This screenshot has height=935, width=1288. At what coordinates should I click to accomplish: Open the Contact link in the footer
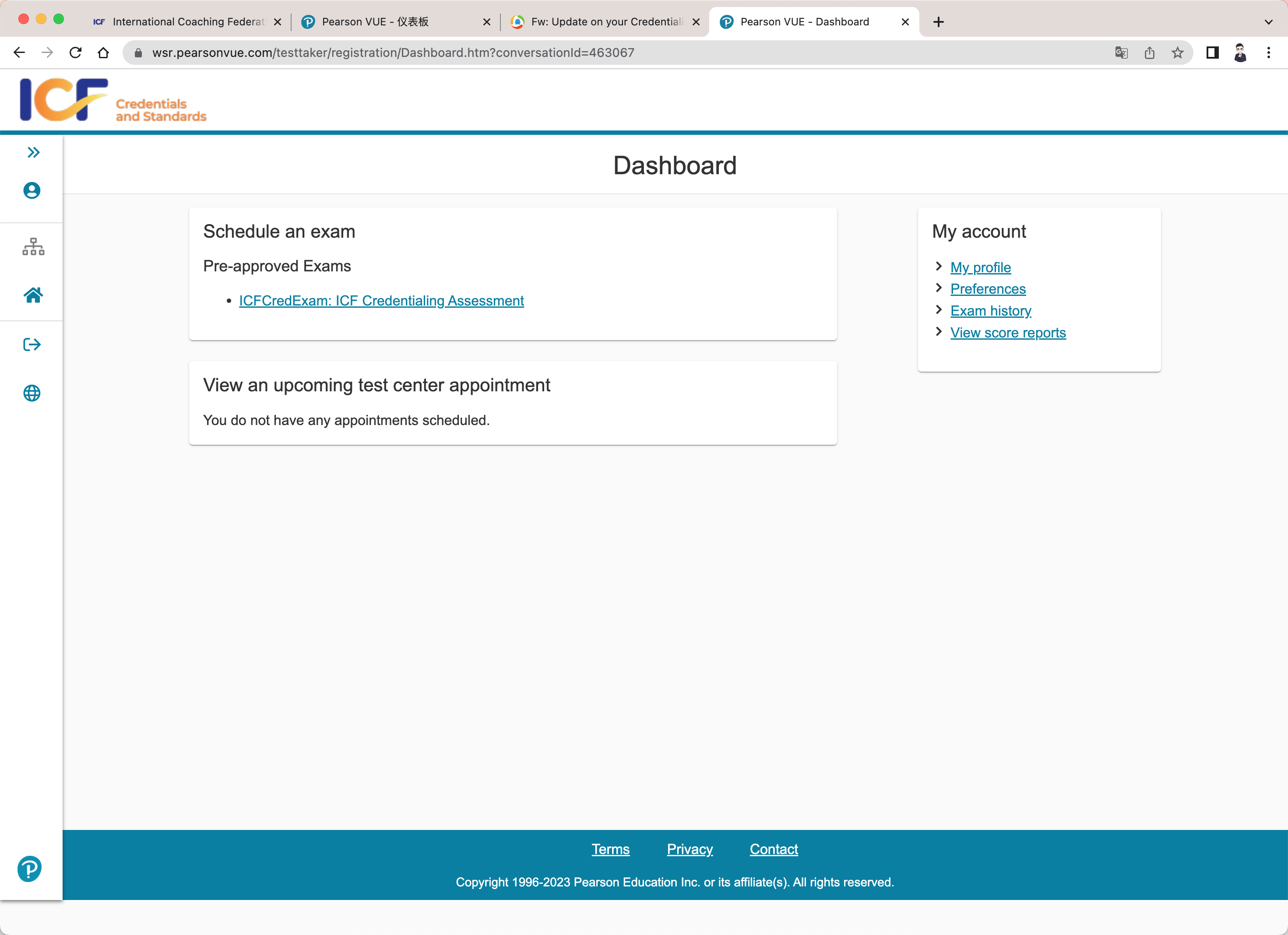click(x=774, y=849)
